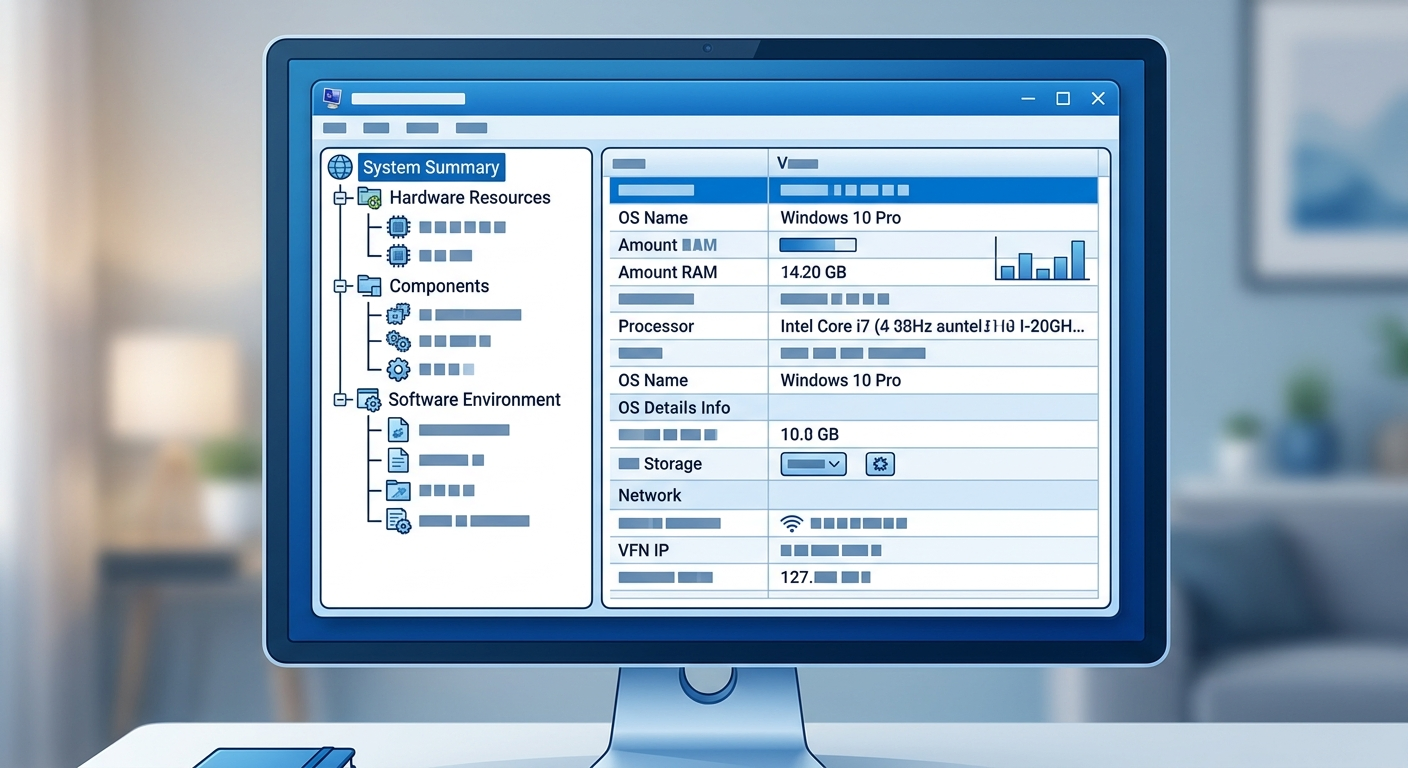Click the Software Environment folder-with-gear icon
Viewport: 1408px width, 768px height.
(x=369, y=400)
